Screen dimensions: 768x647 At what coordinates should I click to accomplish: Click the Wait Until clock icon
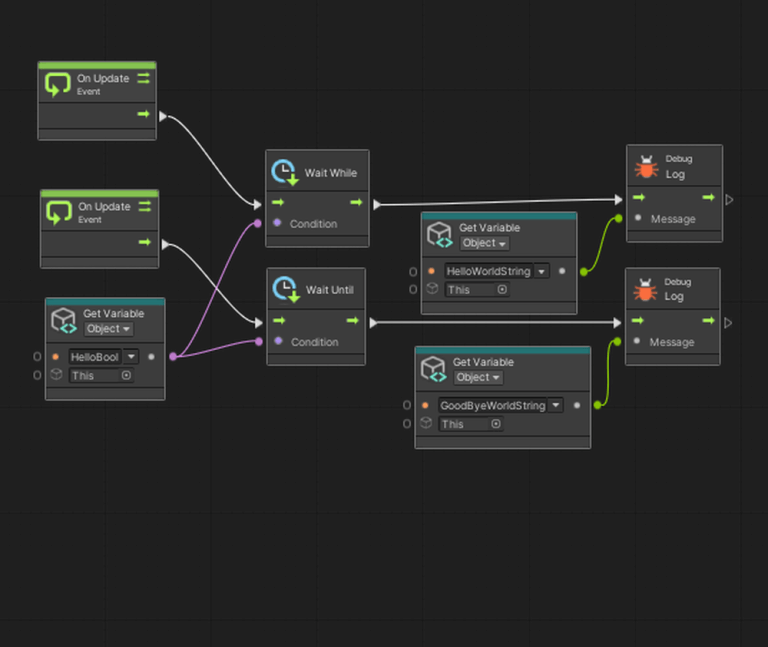coord(286,290)
